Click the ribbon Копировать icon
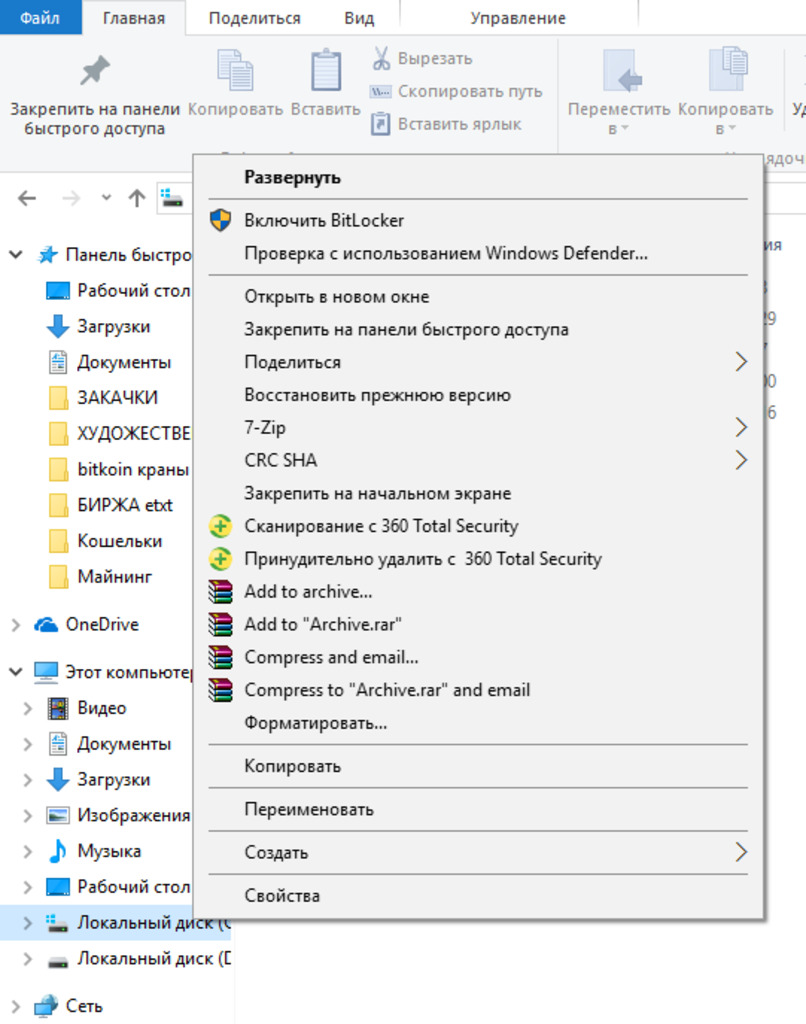Screen dimensions: 806x1024 tap(234, 70)
